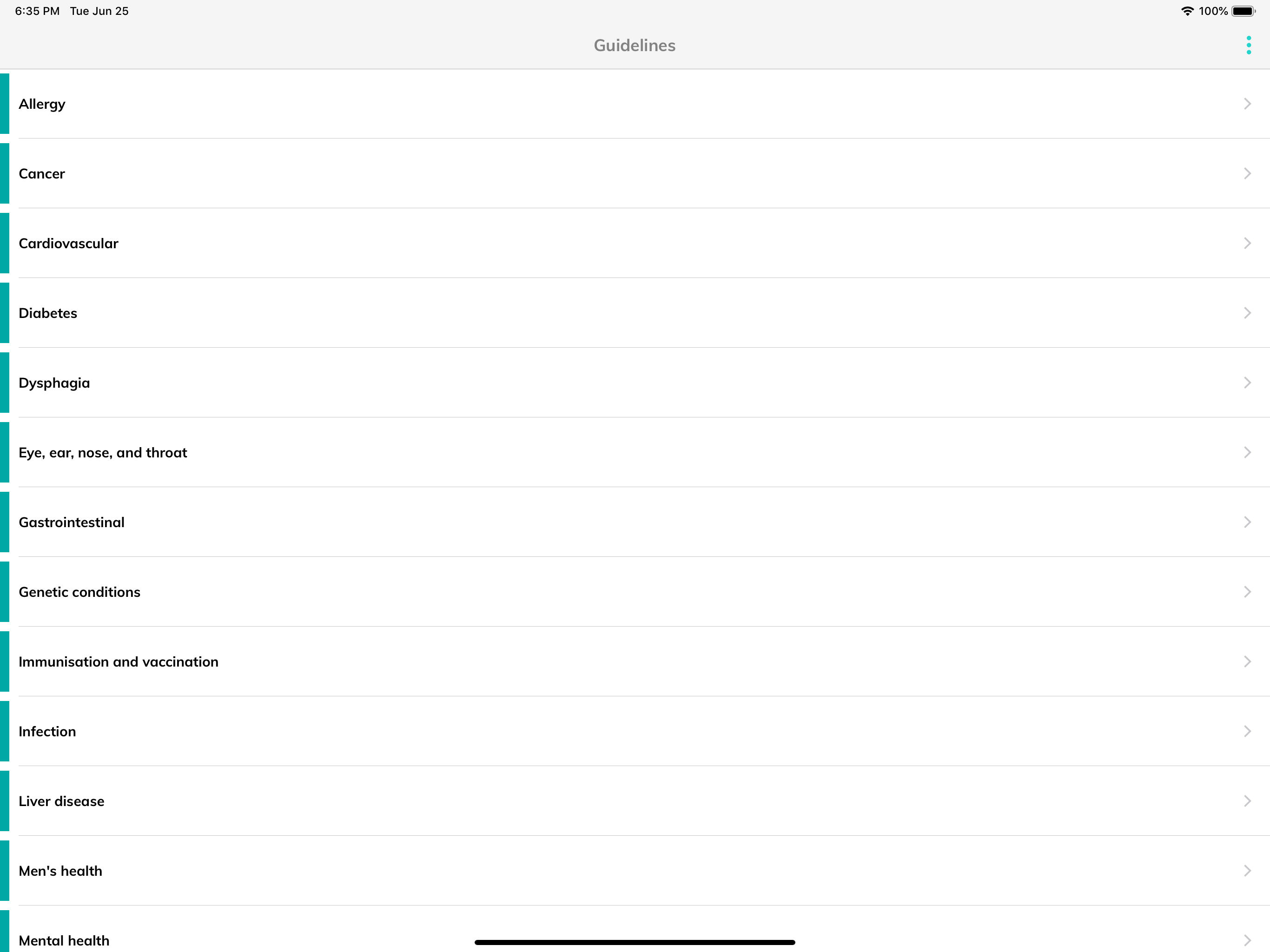The width and height of the screenshot is (1270, 952).
Task: Tap the Gastrointestinal chevron icon
Action: pyautogui.click(x=1247, y=522)
